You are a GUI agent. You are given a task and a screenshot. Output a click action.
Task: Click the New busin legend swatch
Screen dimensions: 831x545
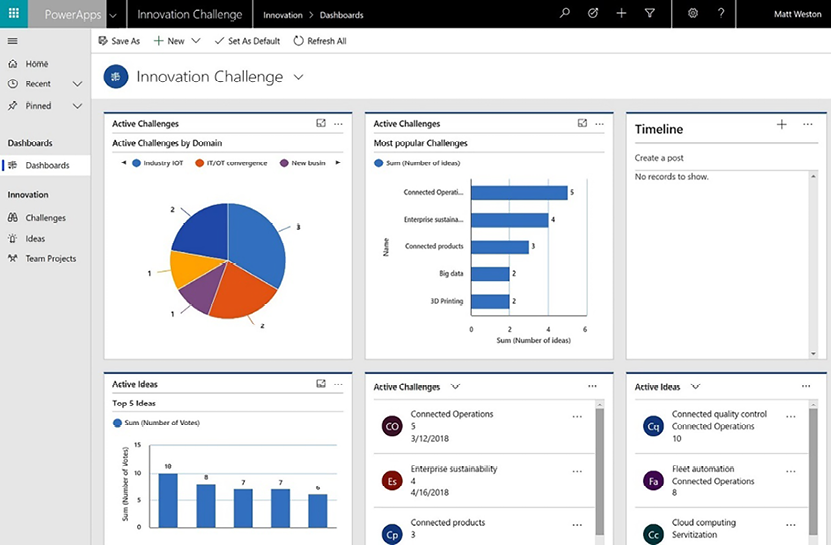284,163
